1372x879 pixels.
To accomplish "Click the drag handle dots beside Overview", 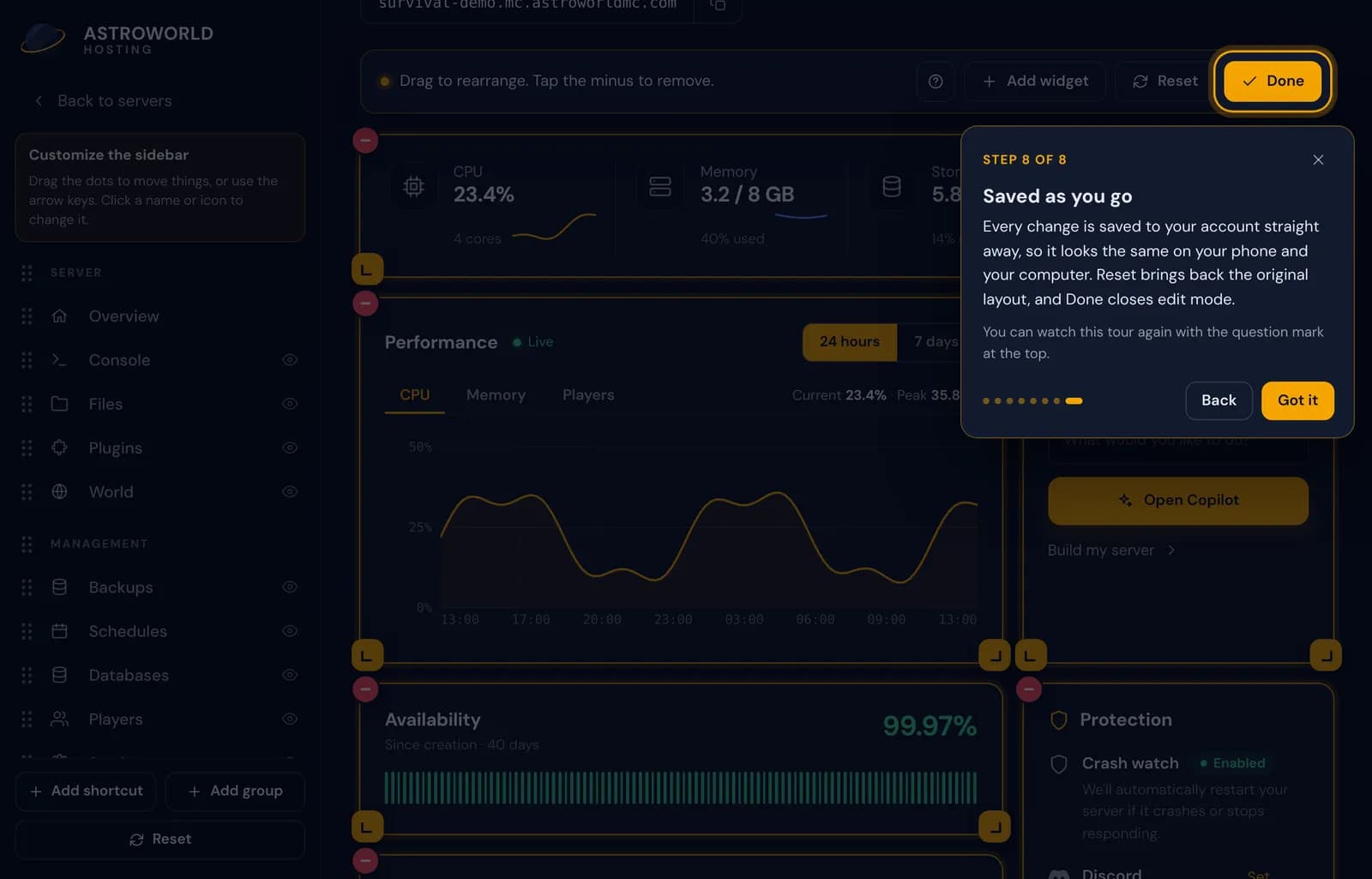I will pos(27,316).
